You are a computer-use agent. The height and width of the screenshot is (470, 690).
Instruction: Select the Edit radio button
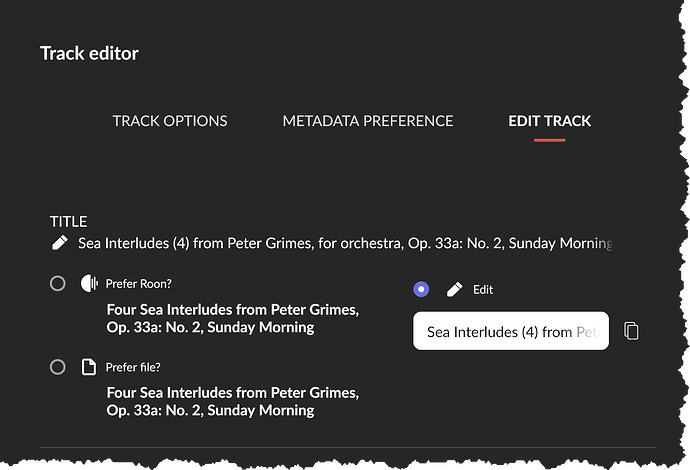pyautogui.click(x=421, y=289)
